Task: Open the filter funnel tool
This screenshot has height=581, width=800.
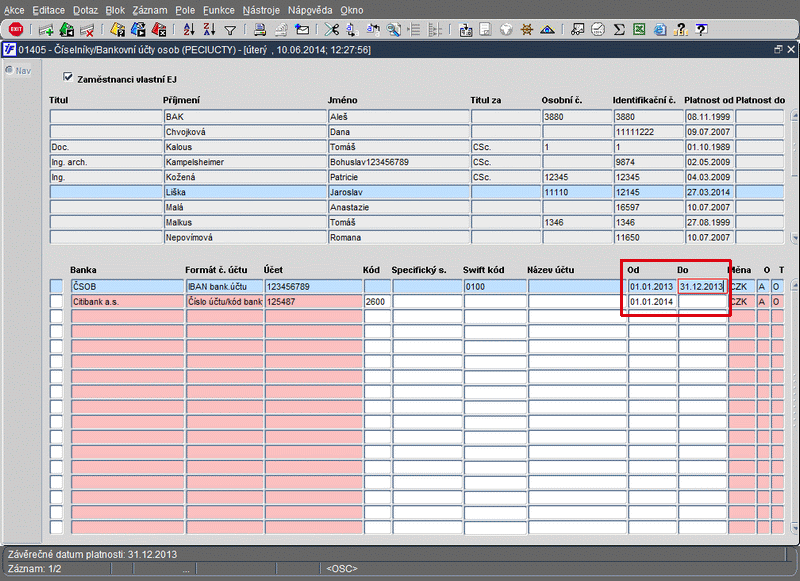Action: pos(230,30)
